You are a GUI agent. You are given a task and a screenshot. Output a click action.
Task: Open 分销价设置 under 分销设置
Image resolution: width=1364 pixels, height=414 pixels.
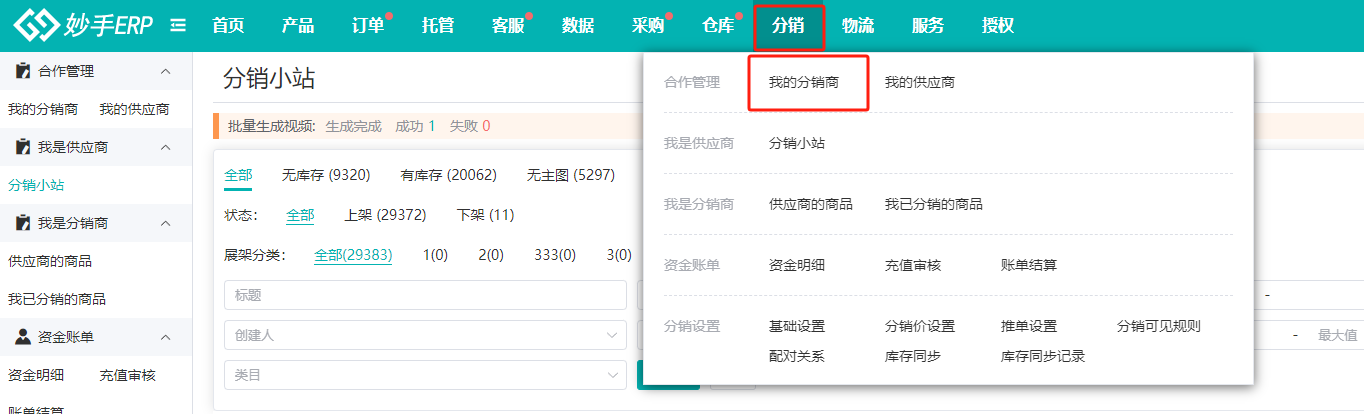click(919, 326)
